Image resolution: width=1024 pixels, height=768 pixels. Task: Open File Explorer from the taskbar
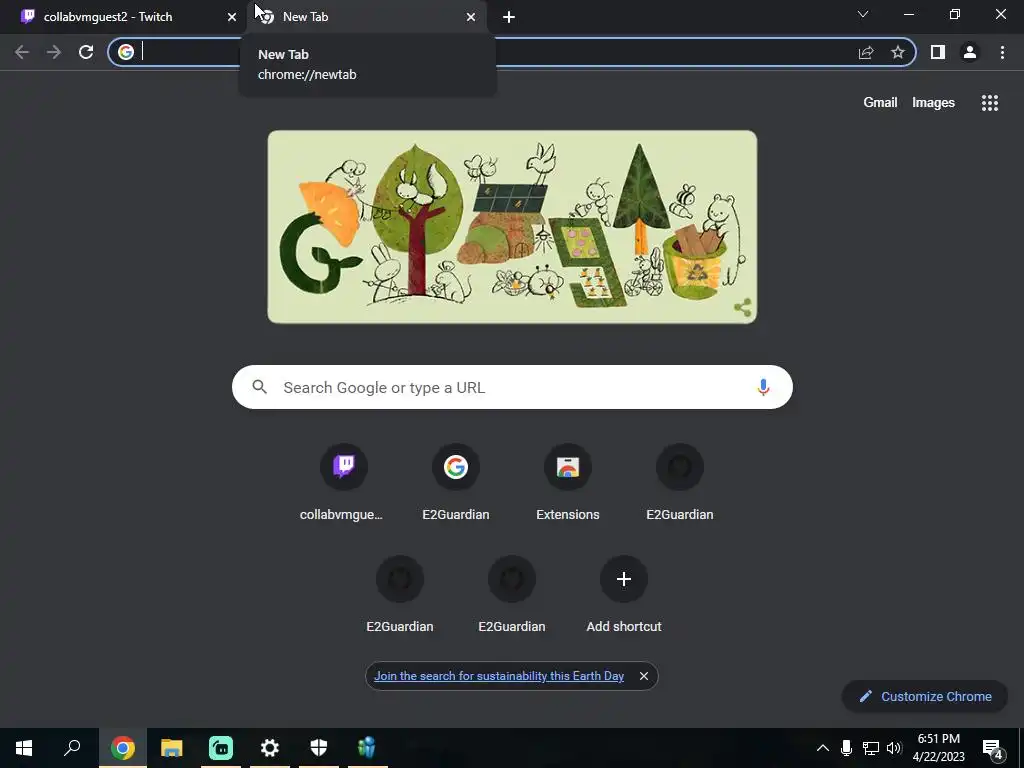[x=172, y=748]
